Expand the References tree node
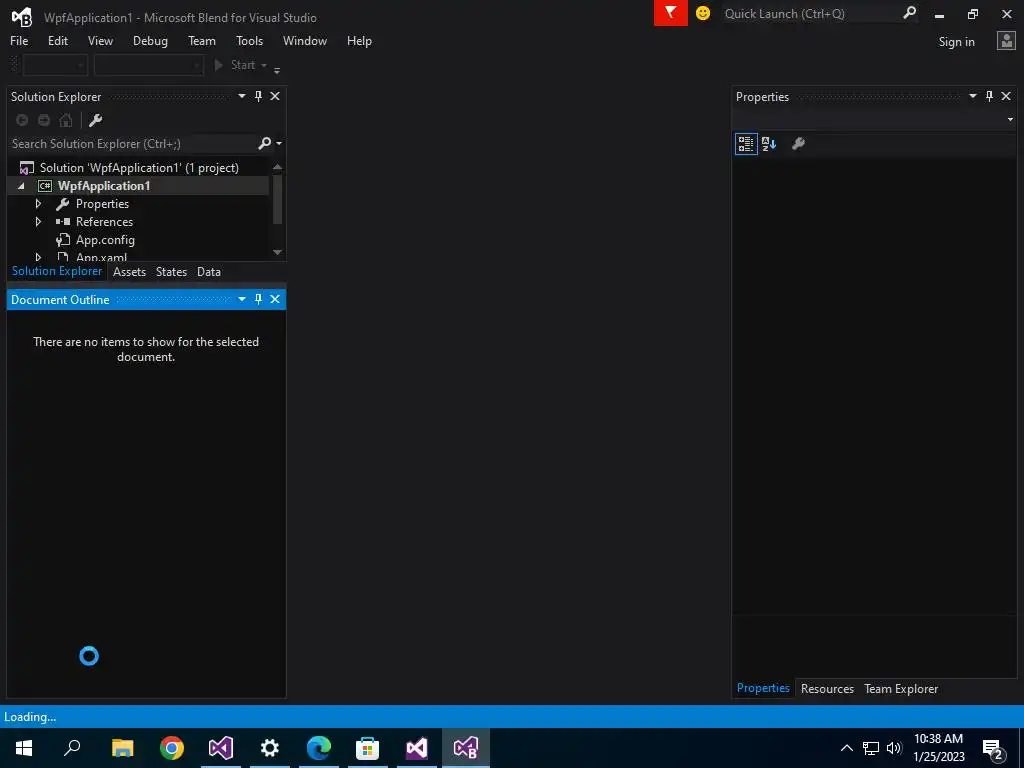1024x768 pixels. (x=38, y=222)
